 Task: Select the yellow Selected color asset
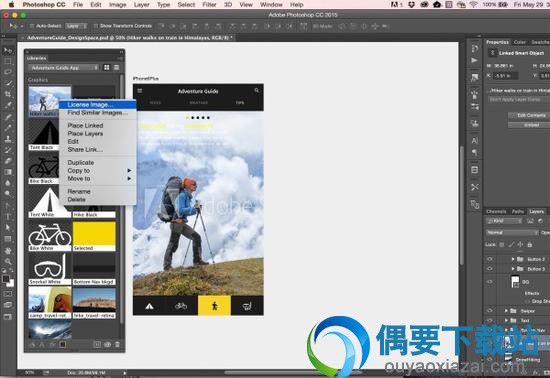(x=94, y=236)
